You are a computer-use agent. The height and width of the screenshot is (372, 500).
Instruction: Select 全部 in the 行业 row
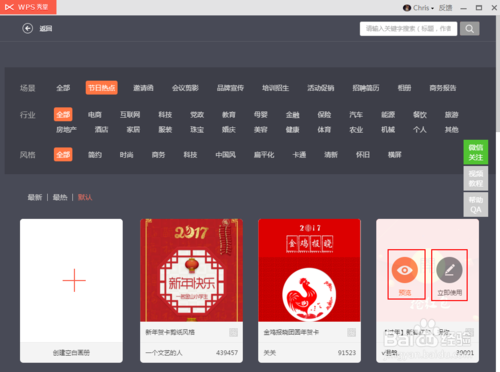pos(63,115)
